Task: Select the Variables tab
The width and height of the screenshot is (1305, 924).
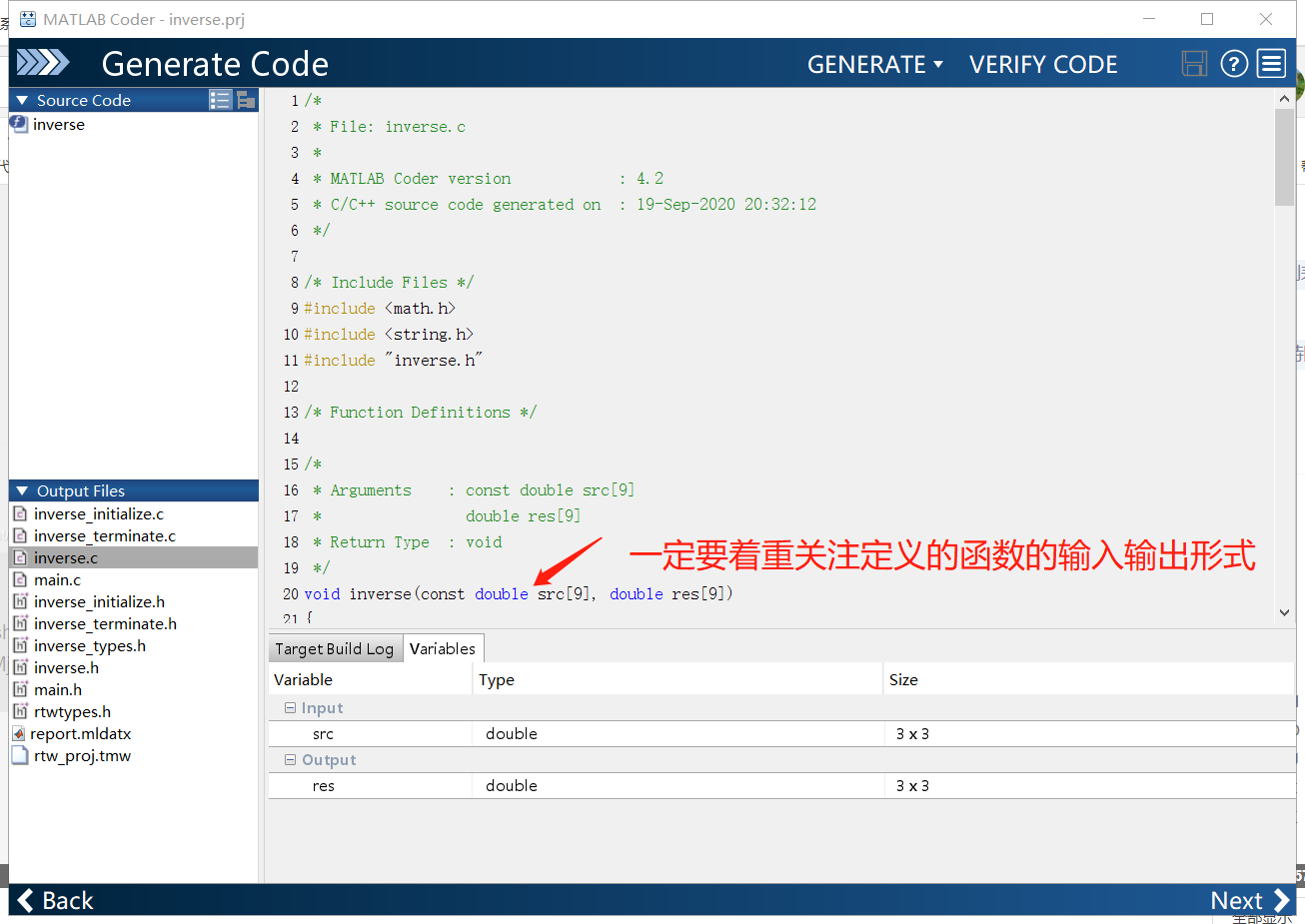Action: [443, 648]
